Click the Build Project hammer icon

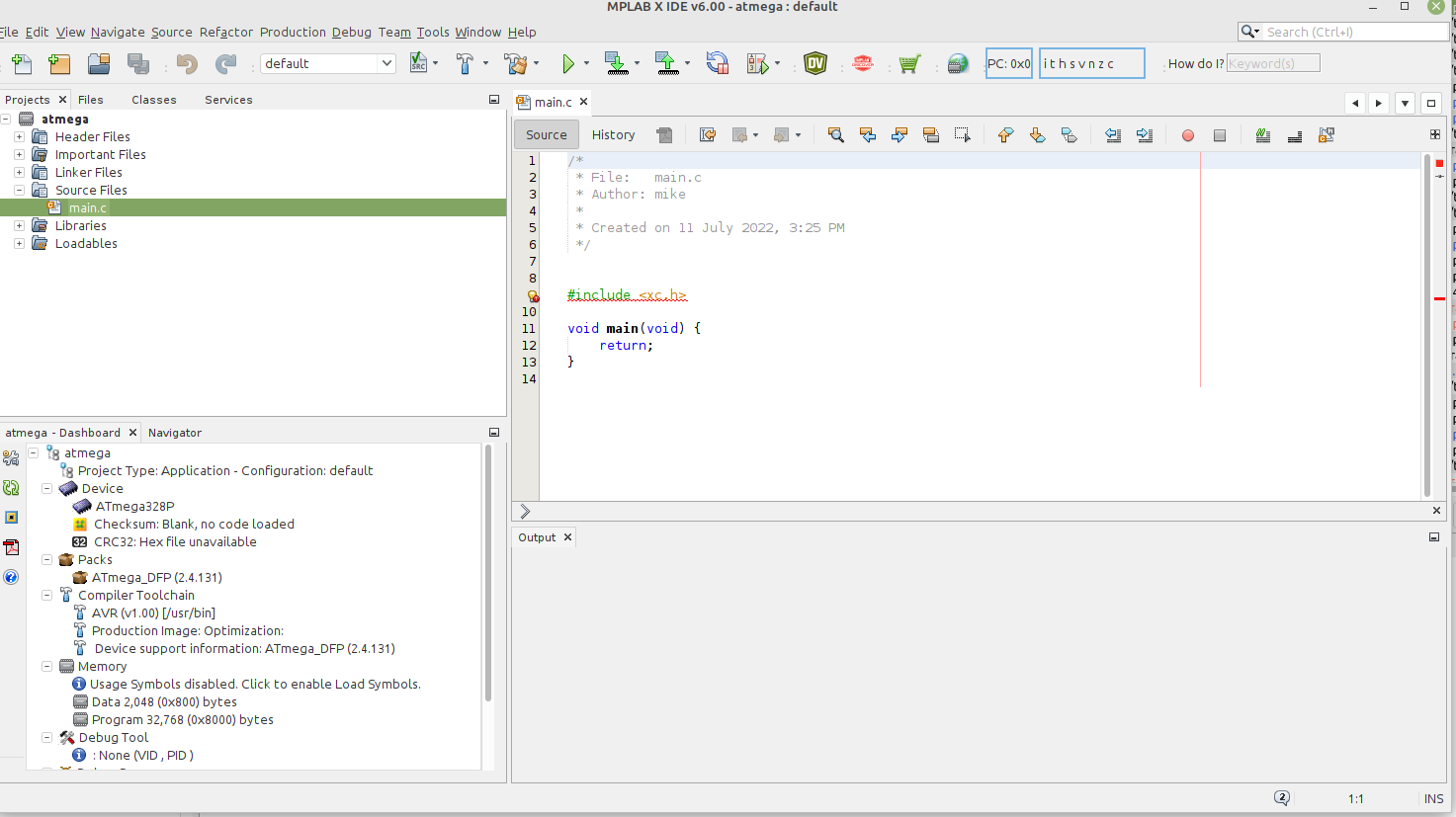465,64
